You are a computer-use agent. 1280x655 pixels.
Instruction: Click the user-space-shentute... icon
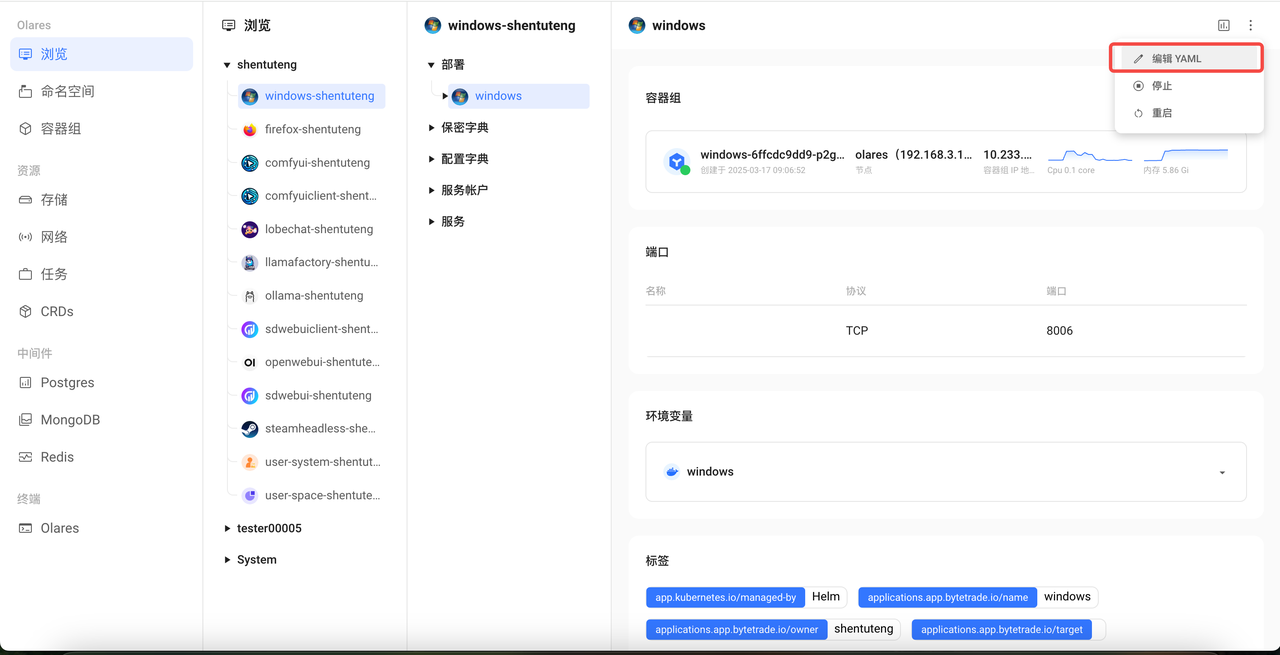pos(250,495)
